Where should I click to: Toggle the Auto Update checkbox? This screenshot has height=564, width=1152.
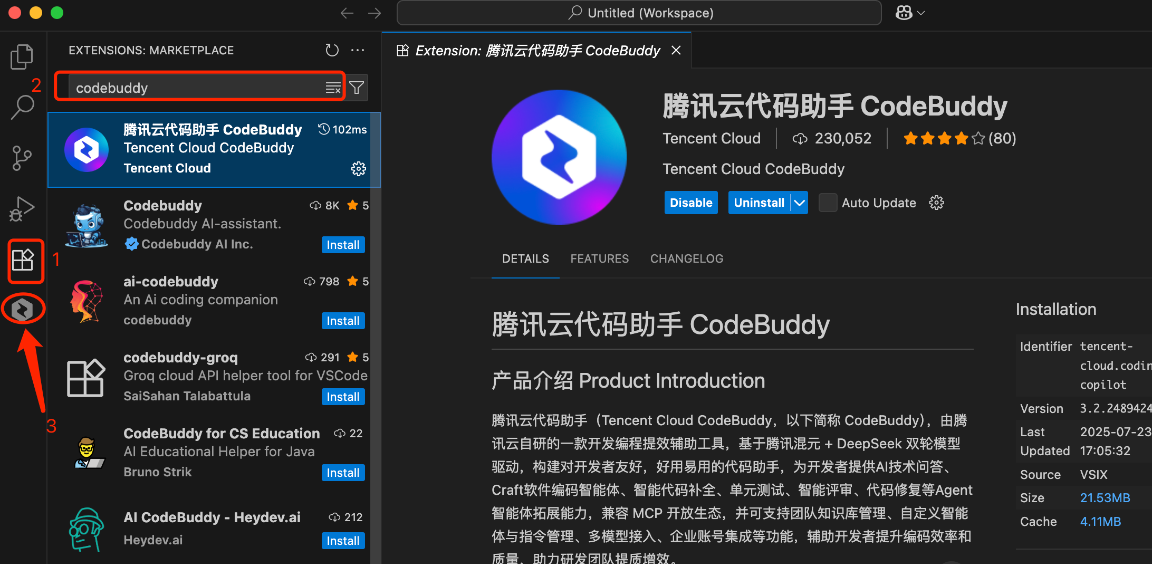(828, 203)
